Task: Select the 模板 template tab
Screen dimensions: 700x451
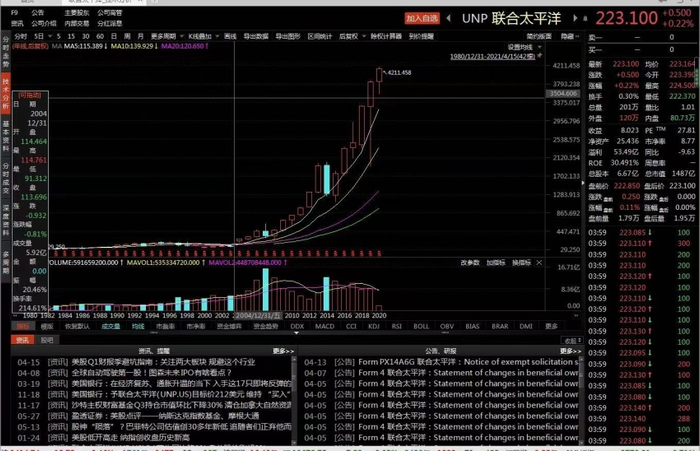Action: 47,326
